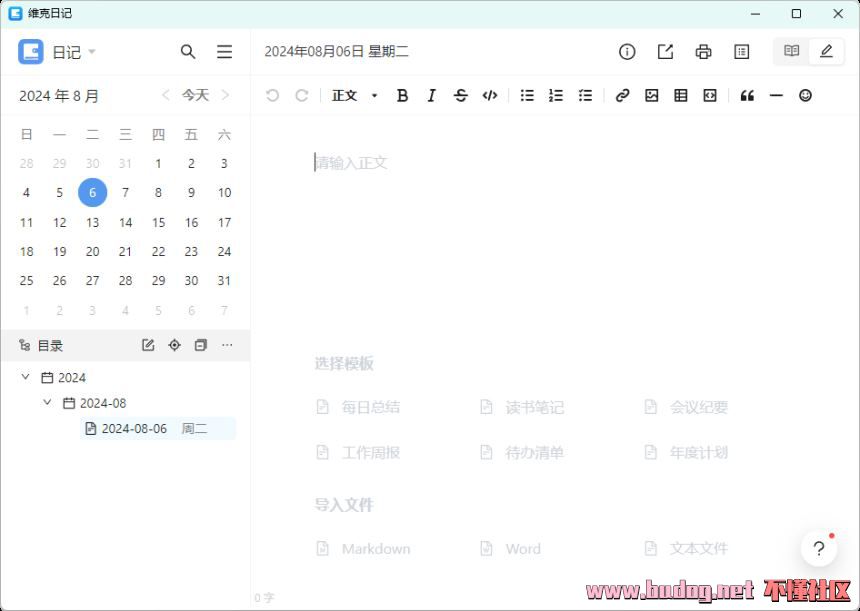
Task: Toggle italic formatting
Action: [x=431, y=96]
